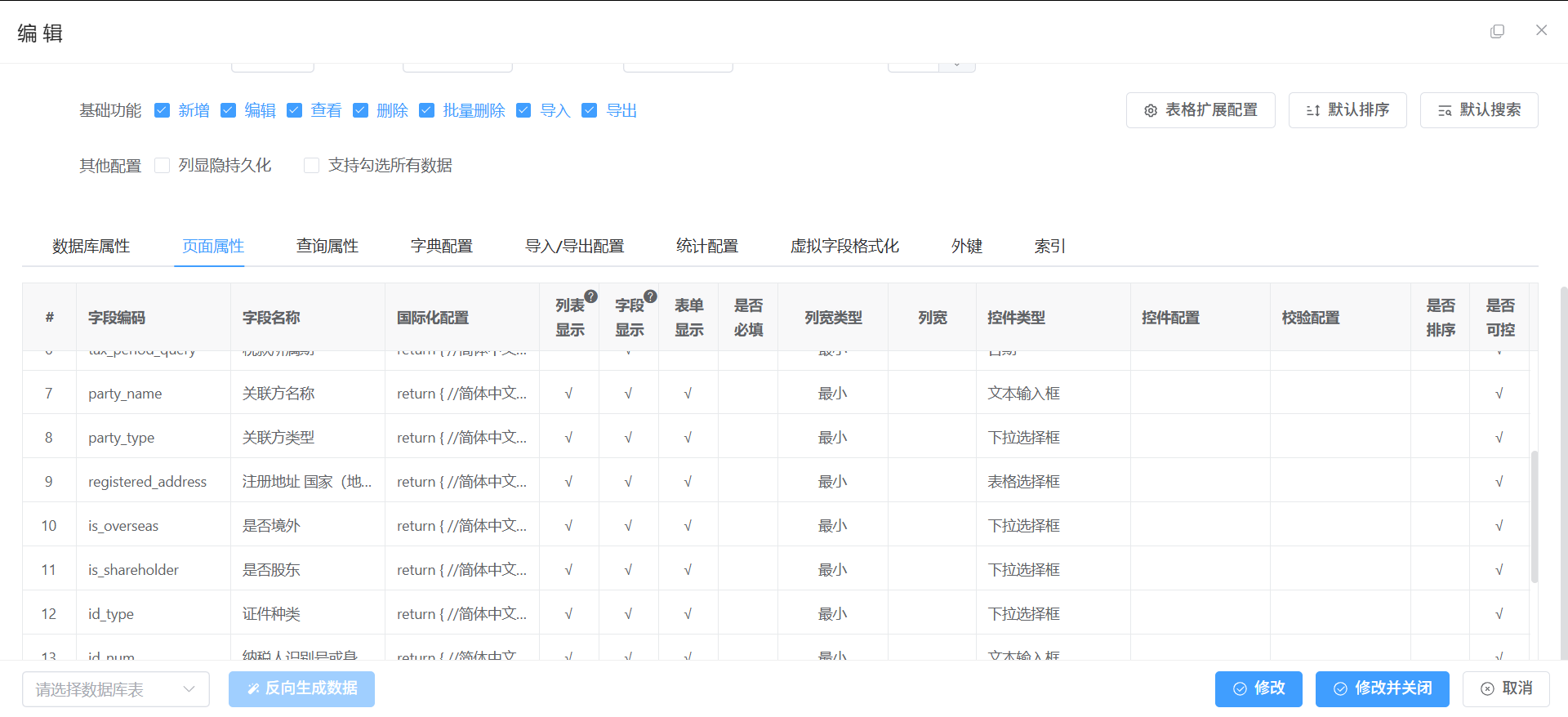Uncheck the 新增 basic function checkbox
The image size is (1568, 717).
click(163, 110)
